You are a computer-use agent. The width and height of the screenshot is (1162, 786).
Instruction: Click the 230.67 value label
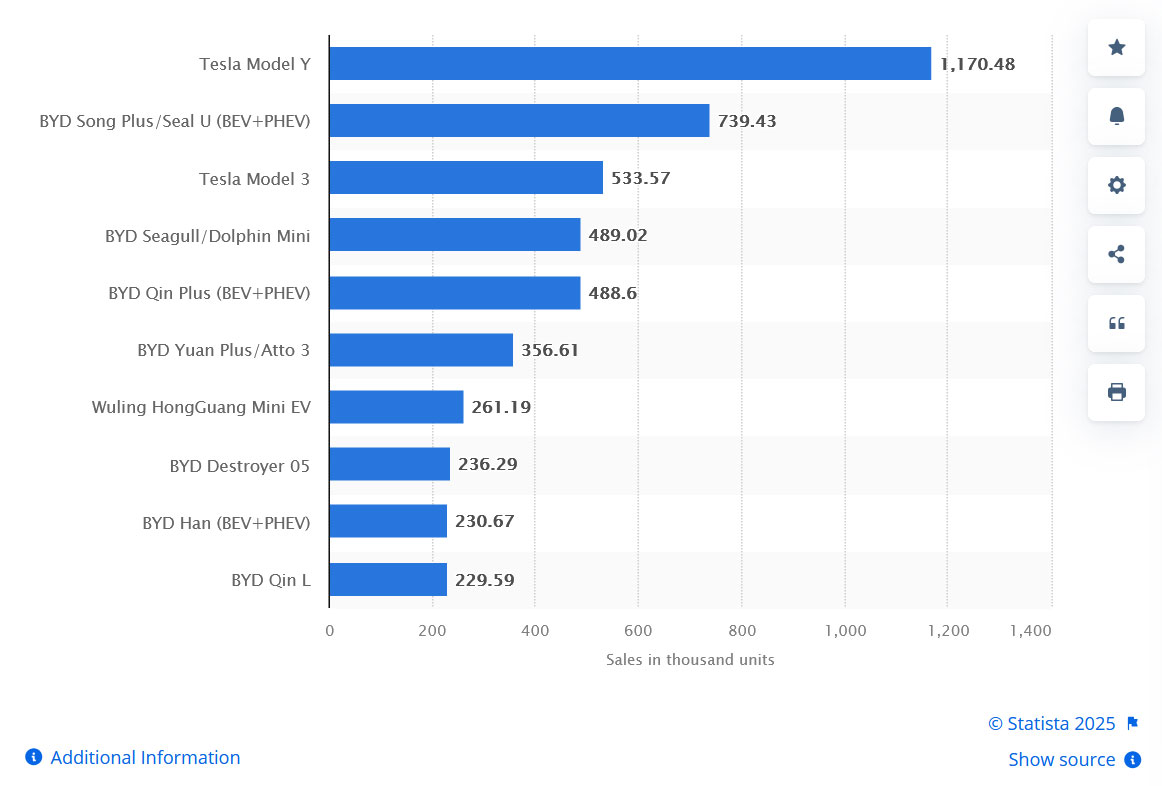tap(485, 522)
